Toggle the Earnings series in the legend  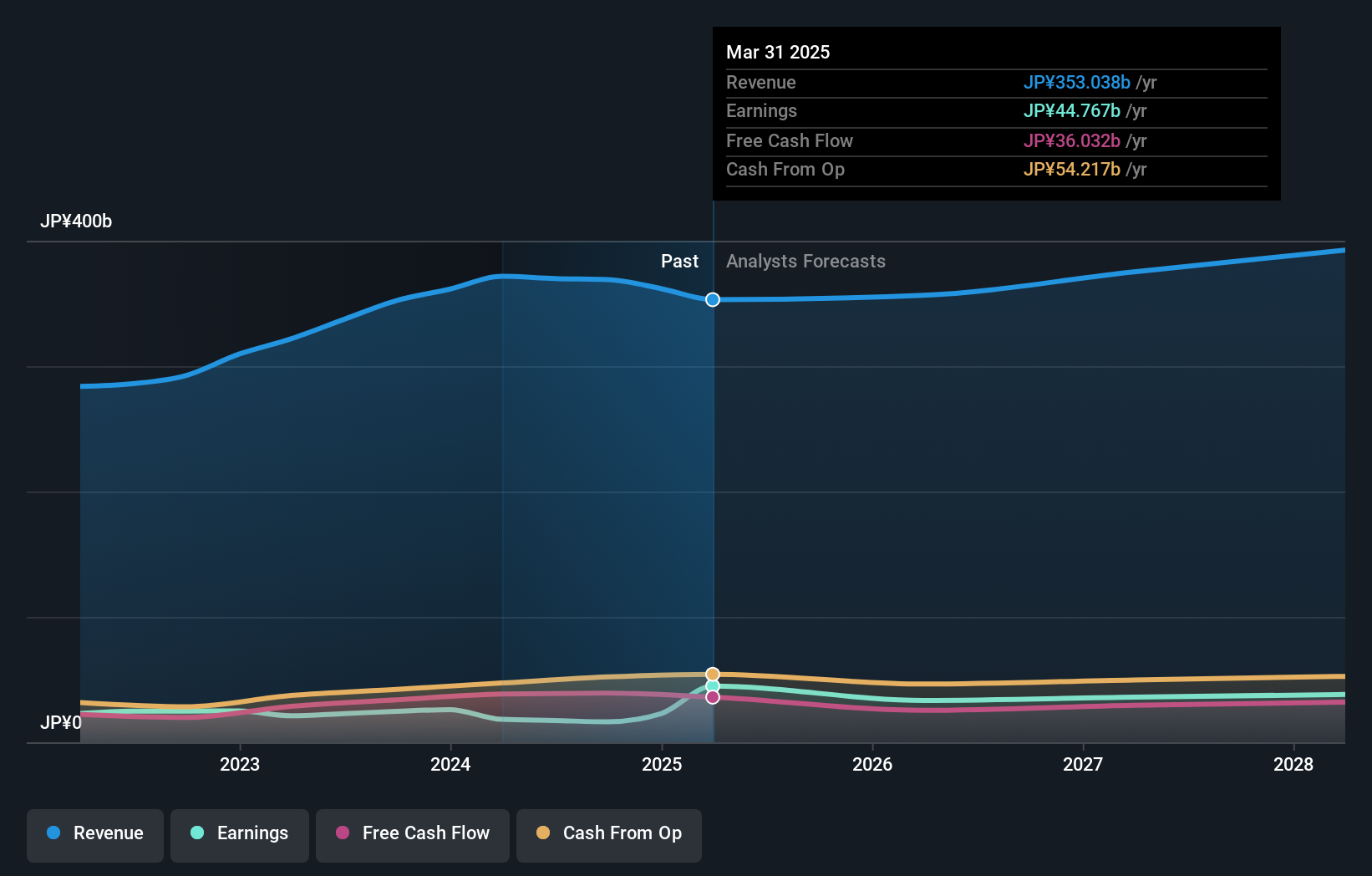click(240, 835)
